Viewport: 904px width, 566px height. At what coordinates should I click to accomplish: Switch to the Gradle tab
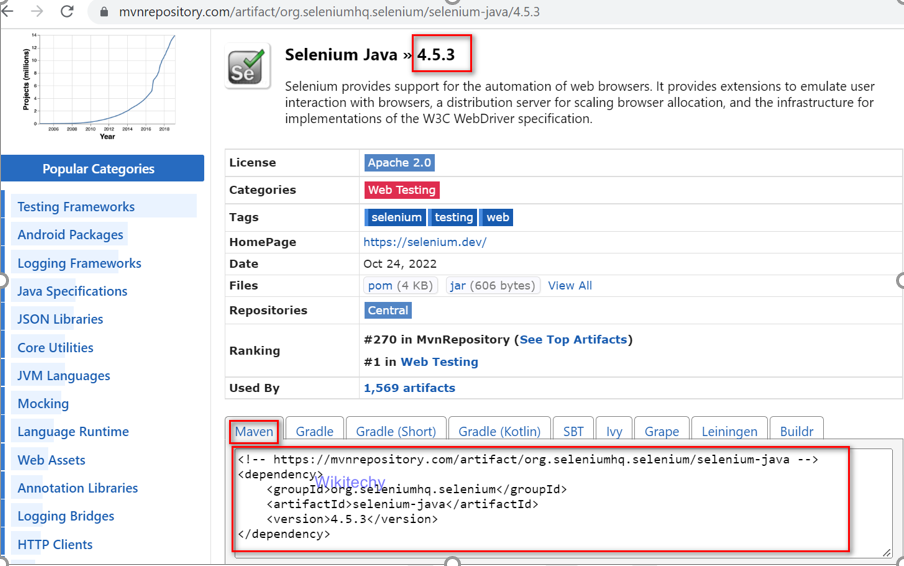pyautogui.click(x=314, y=431)
